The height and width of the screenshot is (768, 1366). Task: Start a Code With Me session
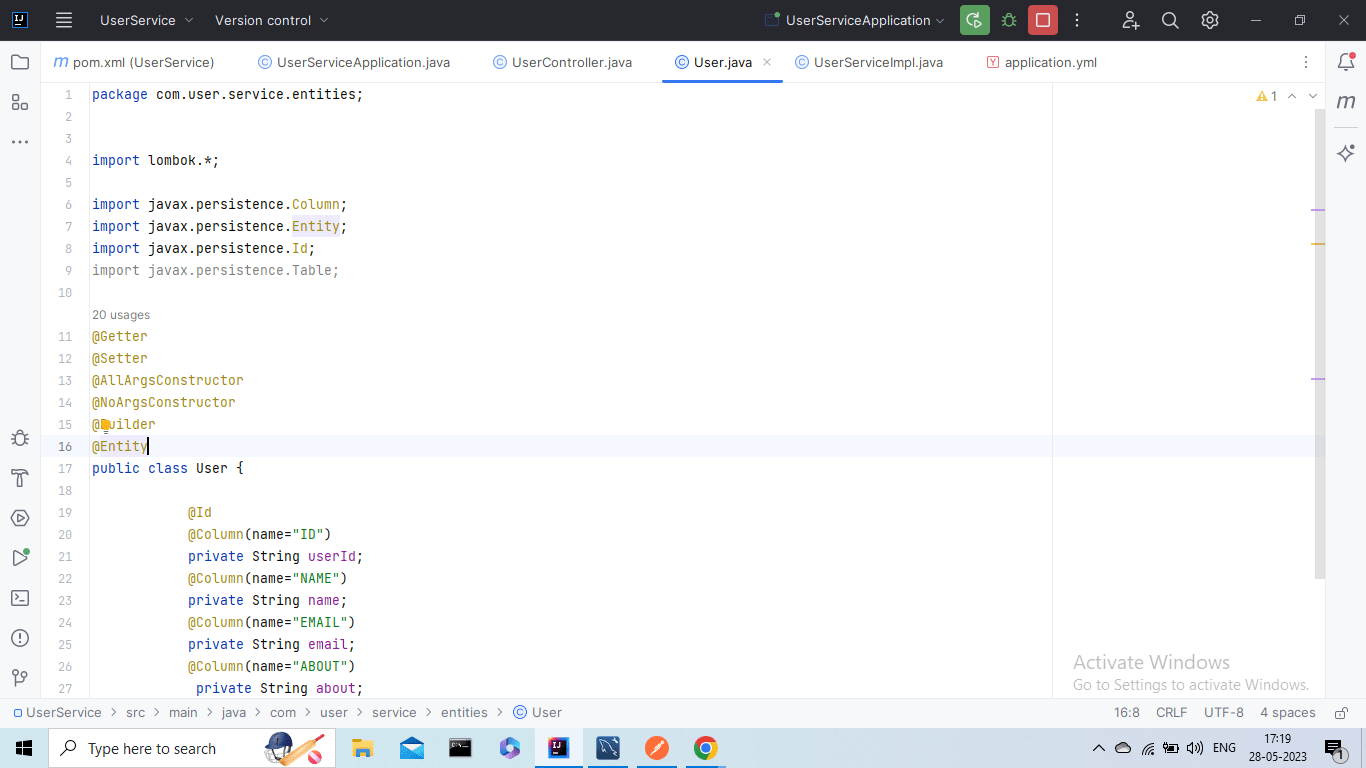pos(1130,20)
